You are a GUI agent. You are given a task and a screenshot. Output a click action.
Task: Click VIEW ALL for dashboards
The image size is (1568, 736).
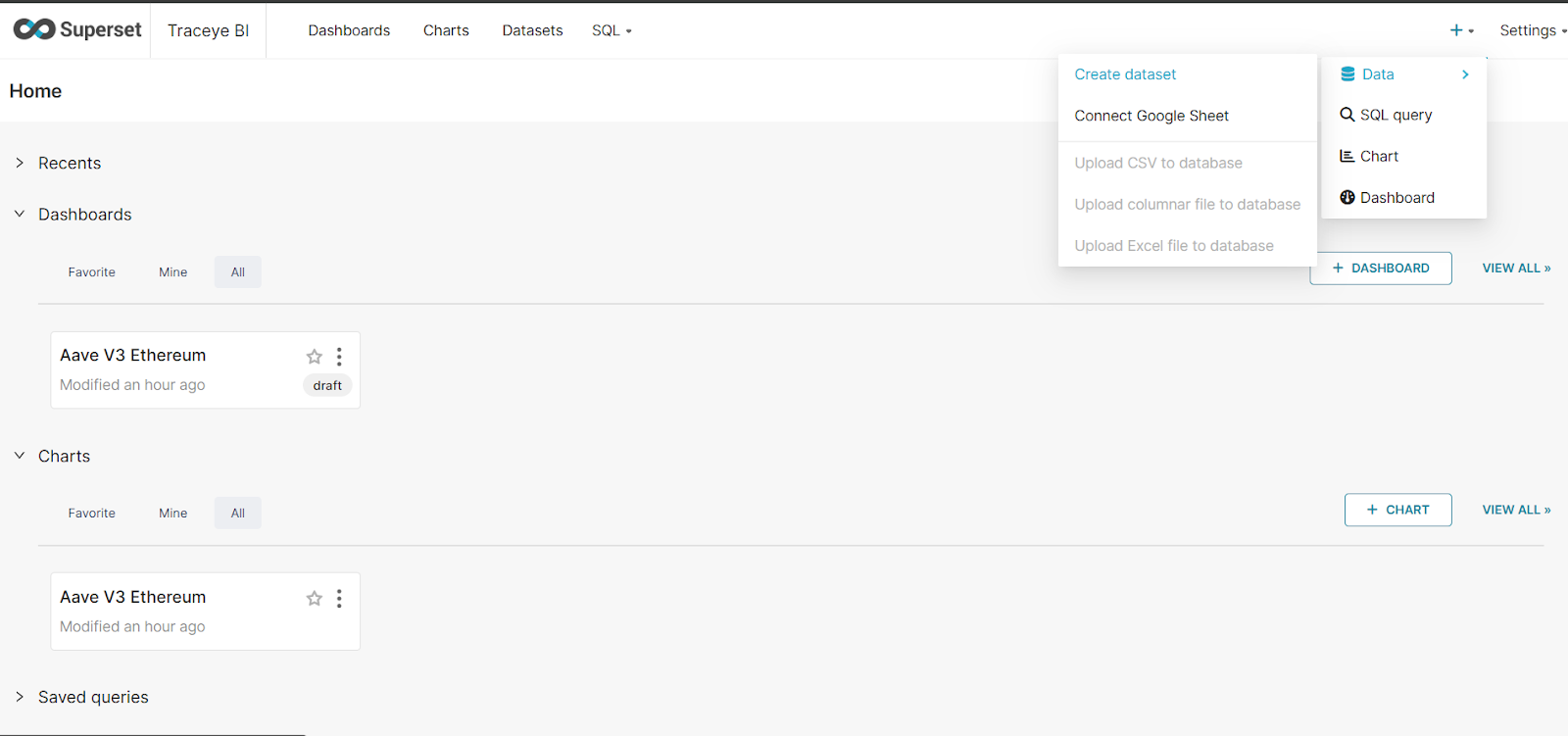[x=1516, y=268]
